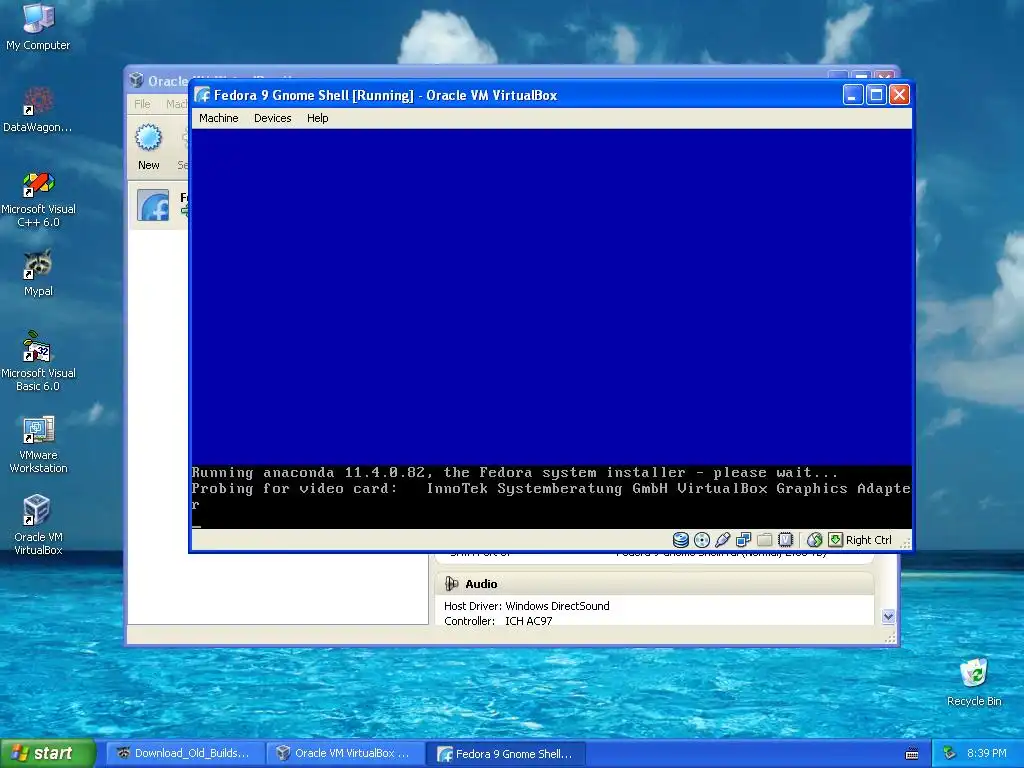Image resolution: width=1024 pixels, height=768 pixels.
Task: Click the 8:39 PM taskbar clock
Action: point(986,753)
